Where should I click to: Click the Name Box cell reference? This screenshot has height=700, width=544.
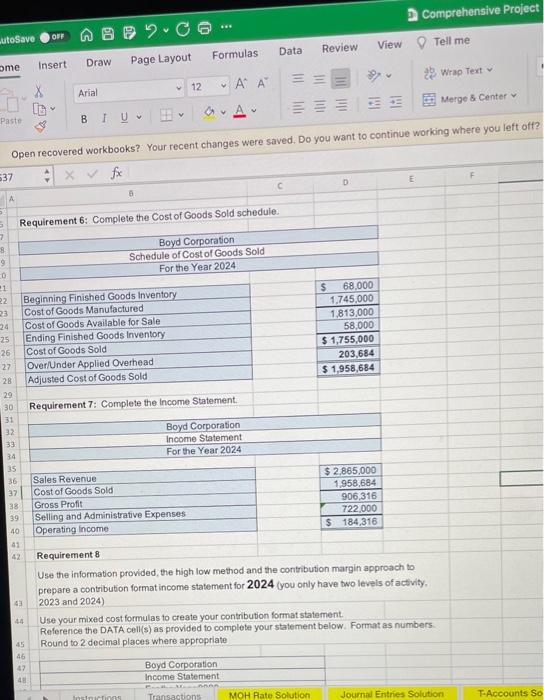(20, 177)
